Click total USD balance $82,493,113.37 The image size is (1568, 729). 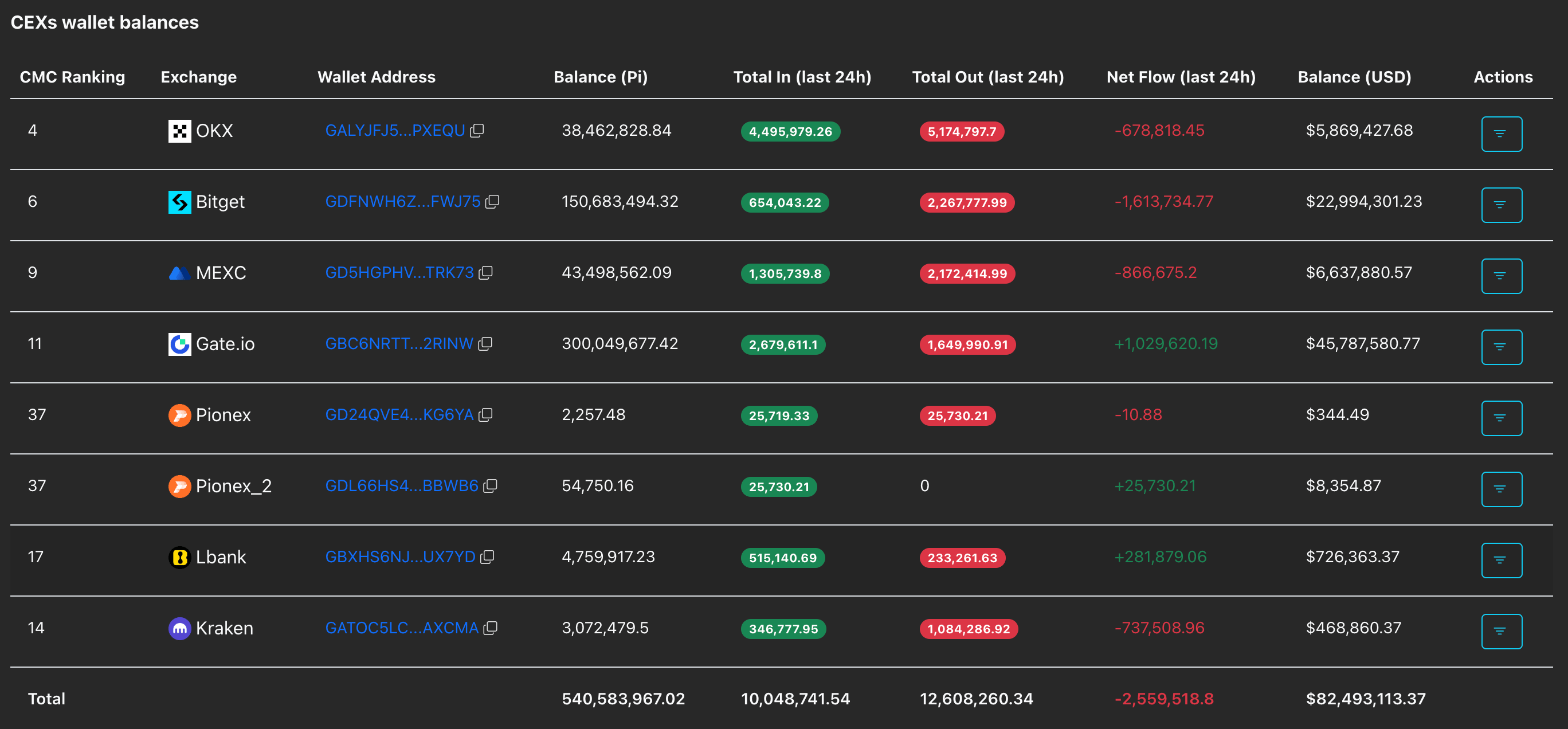(x=1365, y=699)
